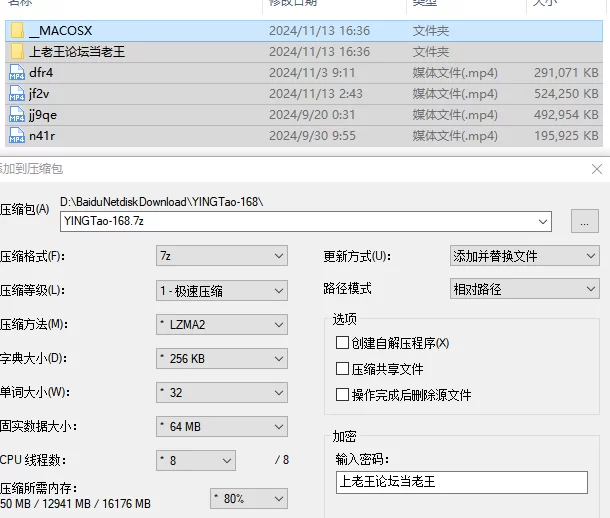
Task: Click the n41r MP4 file icon
Action: click(x=17, y=136)
